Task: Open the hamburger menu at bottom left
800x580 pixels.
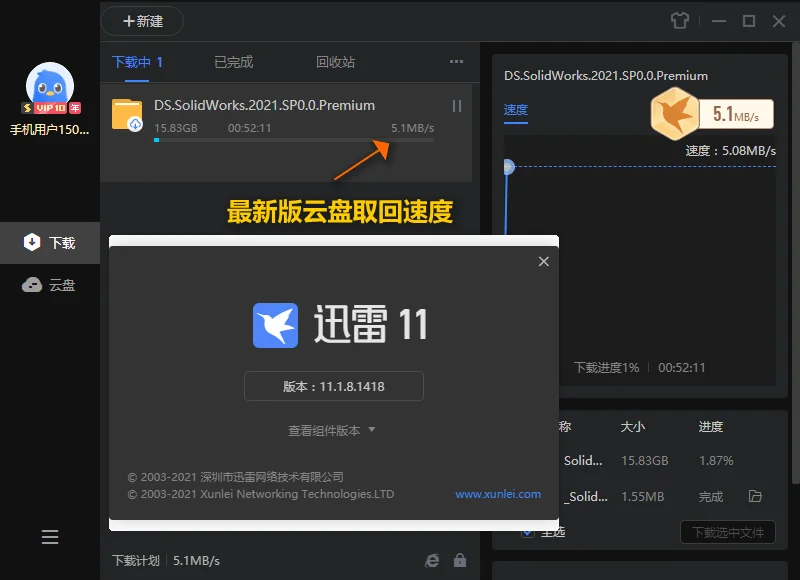Action: pos(50,537)
